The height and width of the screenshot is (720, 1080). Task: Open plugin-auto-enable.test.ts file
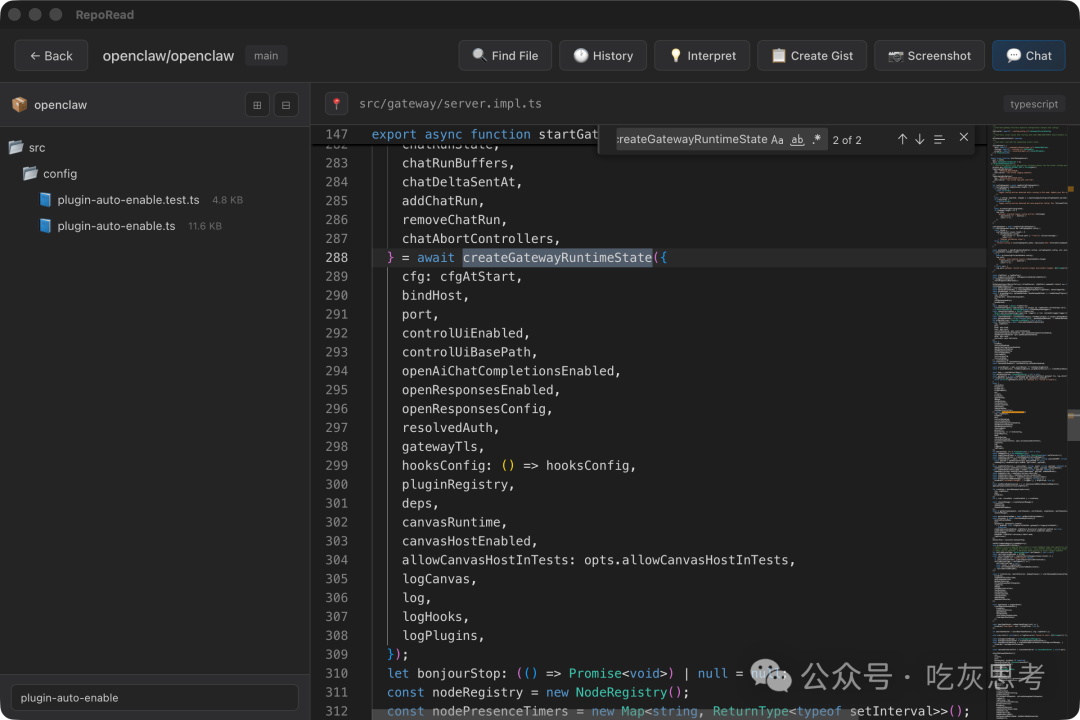click(128, 200)
